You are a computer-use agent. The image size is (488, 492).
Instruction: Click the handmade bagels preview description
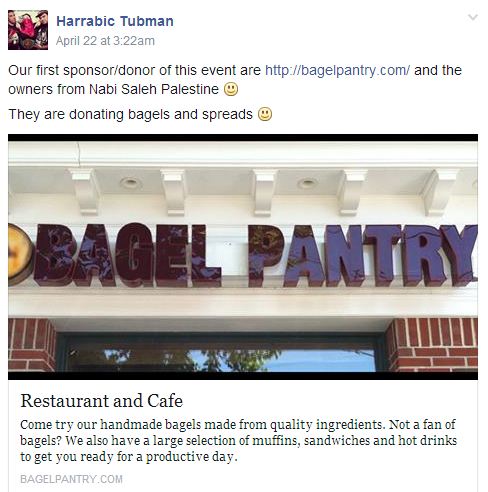tap(239, 440)
